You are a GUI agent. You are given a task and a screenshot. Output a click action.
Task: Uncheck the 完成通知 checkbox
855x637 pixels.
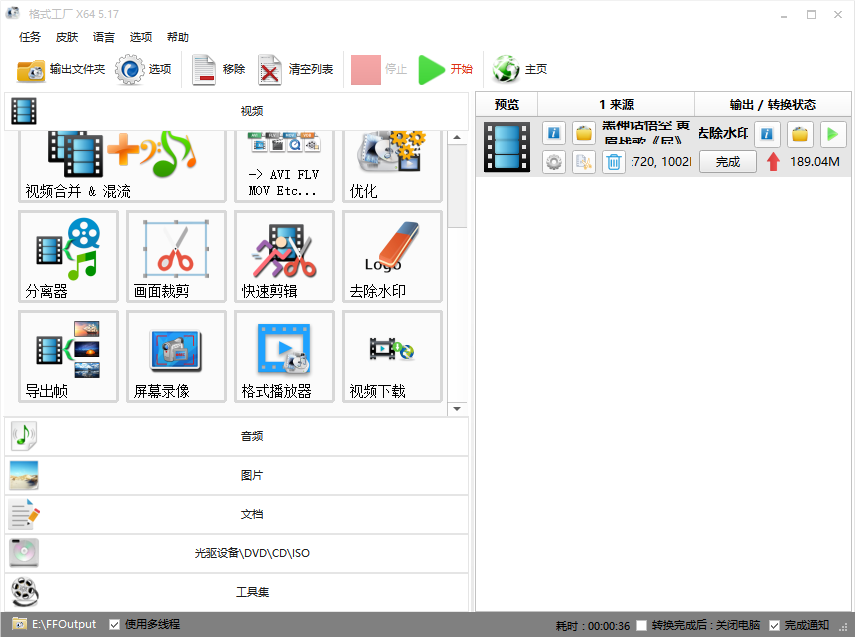pos(774,625)
